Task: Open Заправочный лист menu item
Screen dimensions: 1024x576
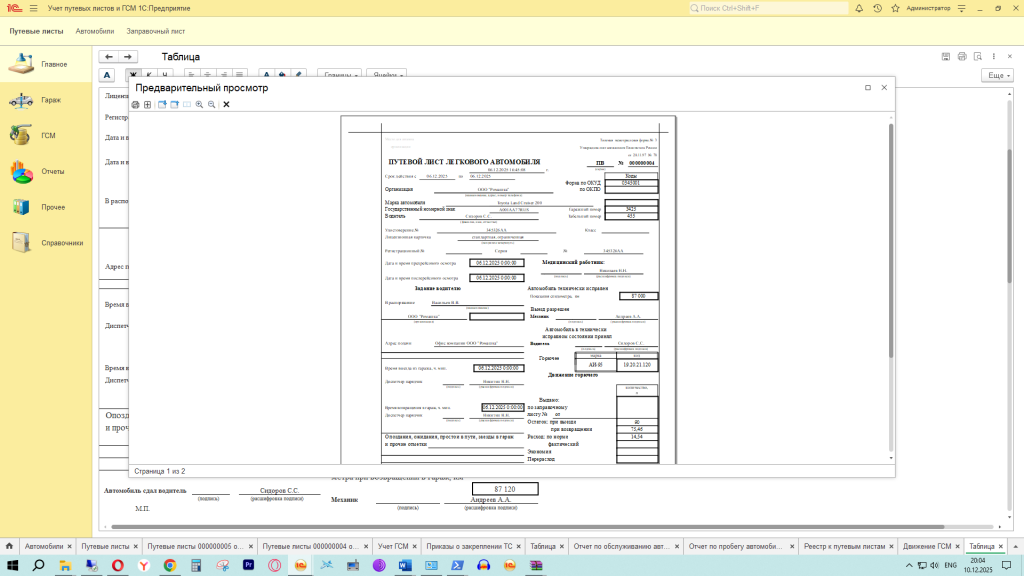Action: [x=155, y=31]
